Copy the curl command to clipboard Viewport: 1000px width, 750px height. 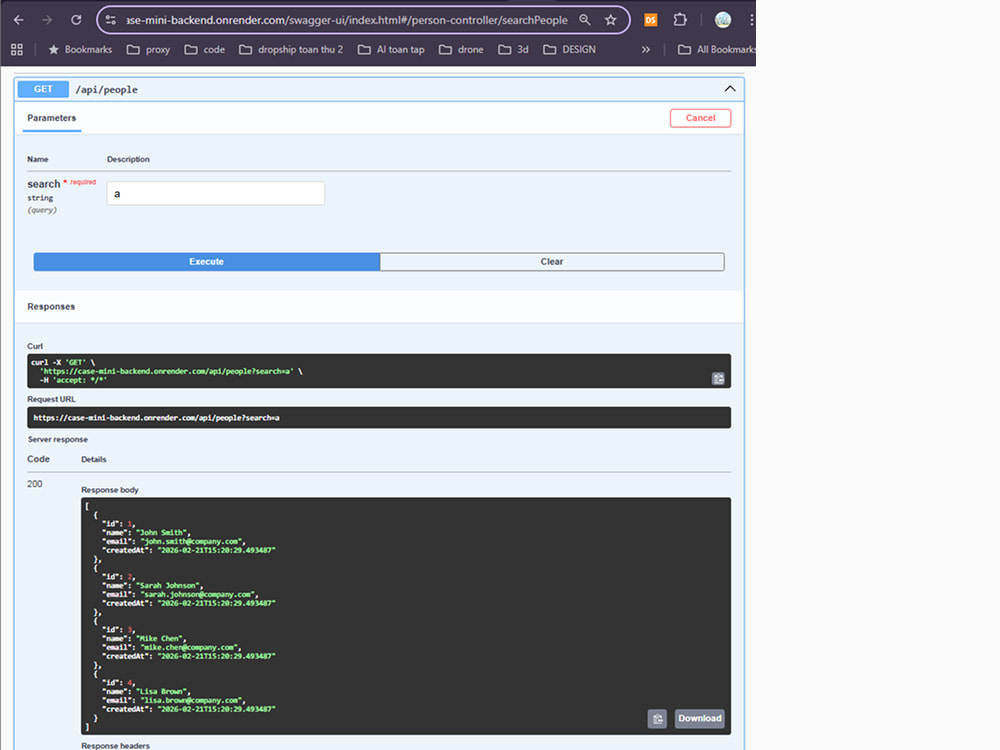718,379
